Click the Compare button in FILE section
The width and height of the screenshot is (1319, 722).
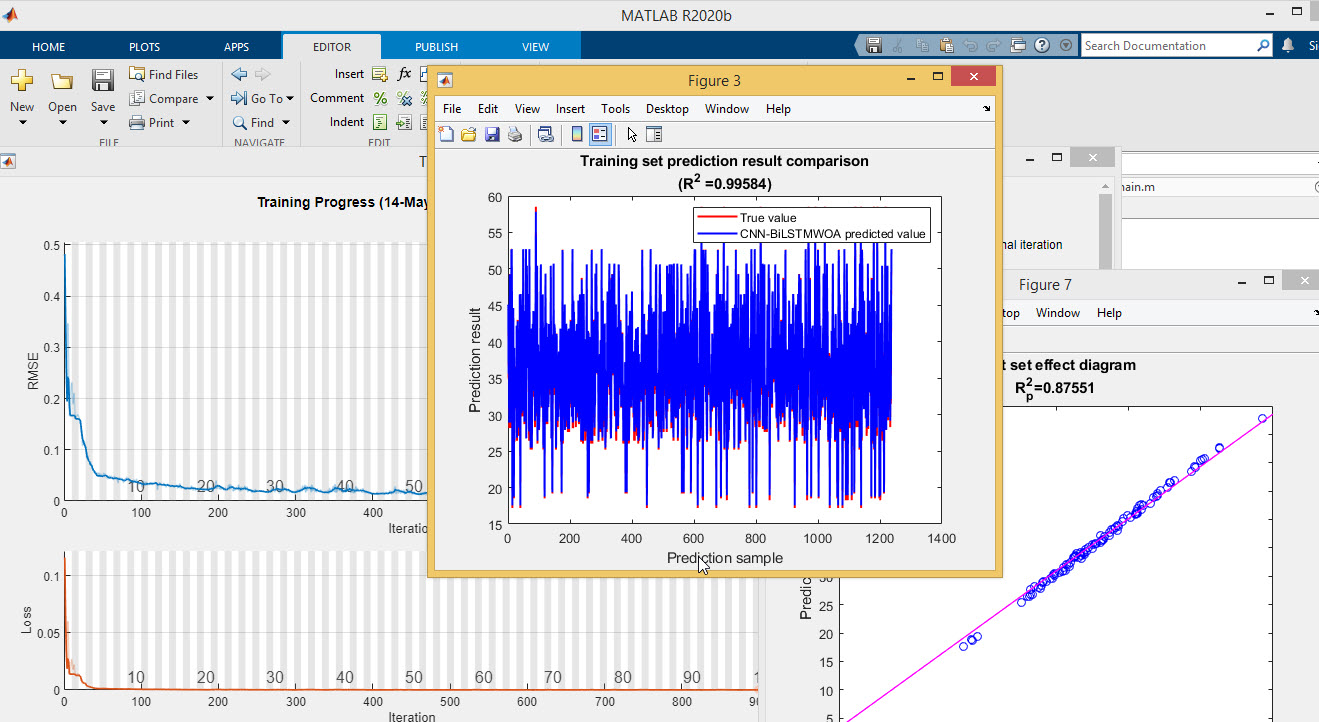point(164,98)
